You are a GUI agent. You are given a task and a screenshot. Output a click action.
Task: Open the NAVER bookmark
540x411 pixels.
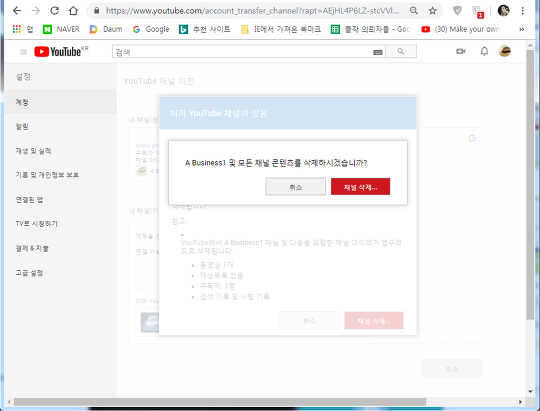(x=61, y=29)
